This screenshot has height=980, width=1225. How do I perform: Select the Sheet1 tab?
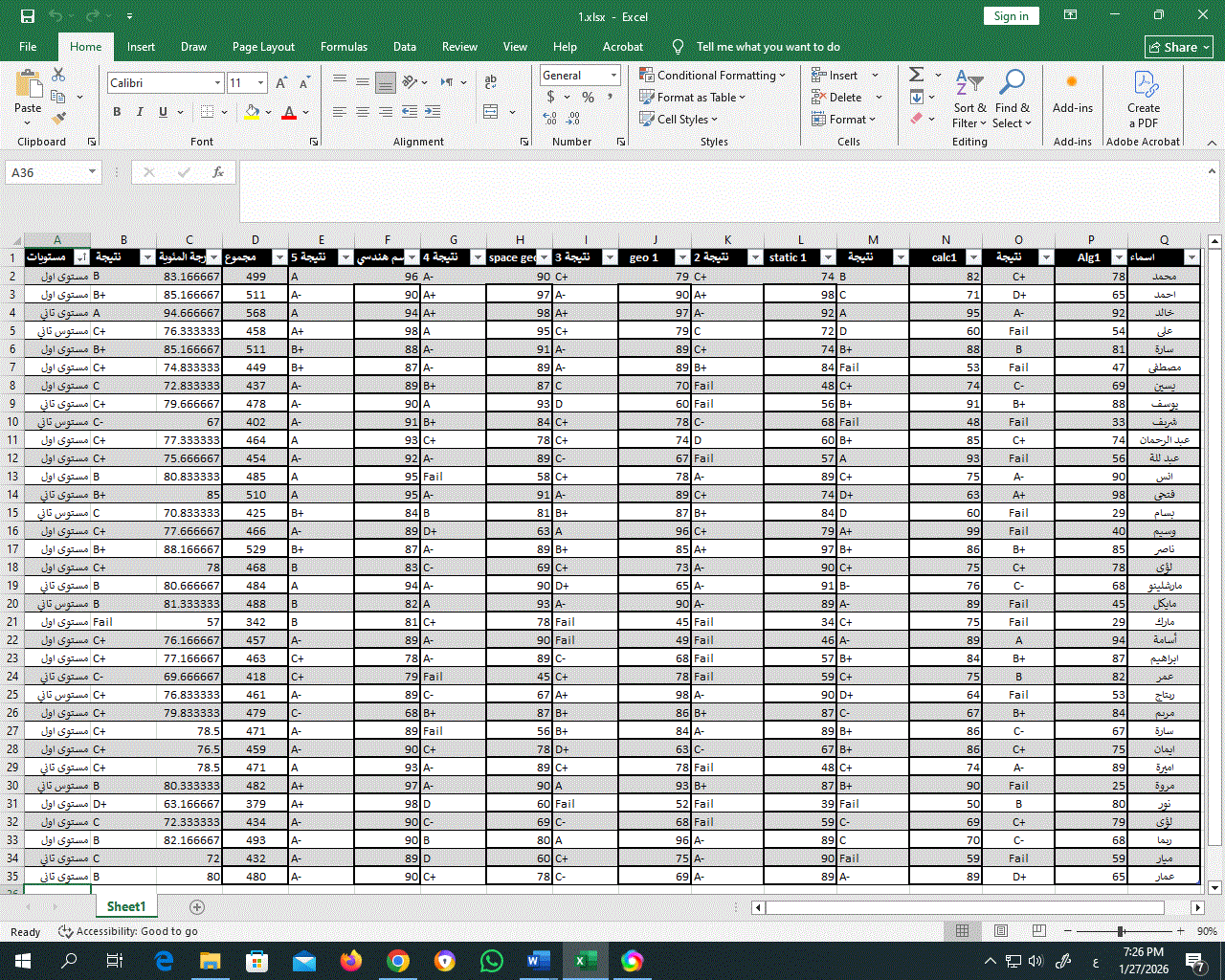pos(125,906)
